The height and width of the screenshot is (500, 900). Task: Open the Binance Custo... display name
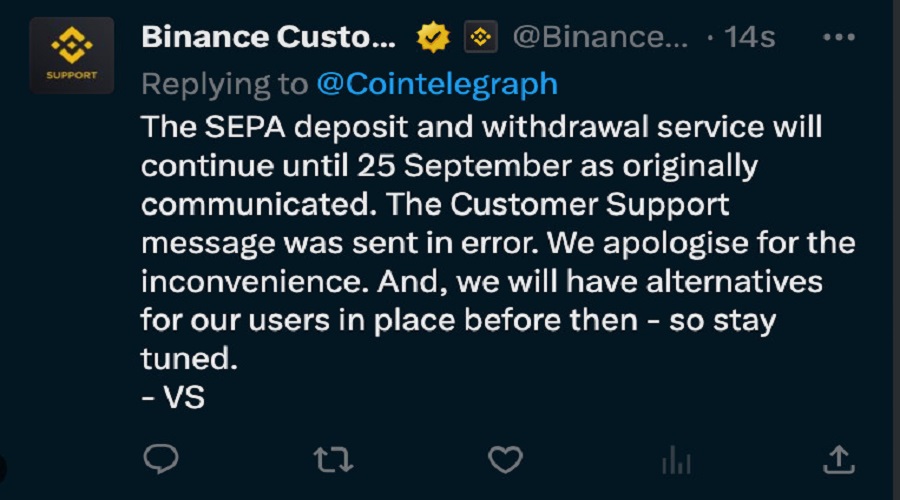click(x=268, y=37)
